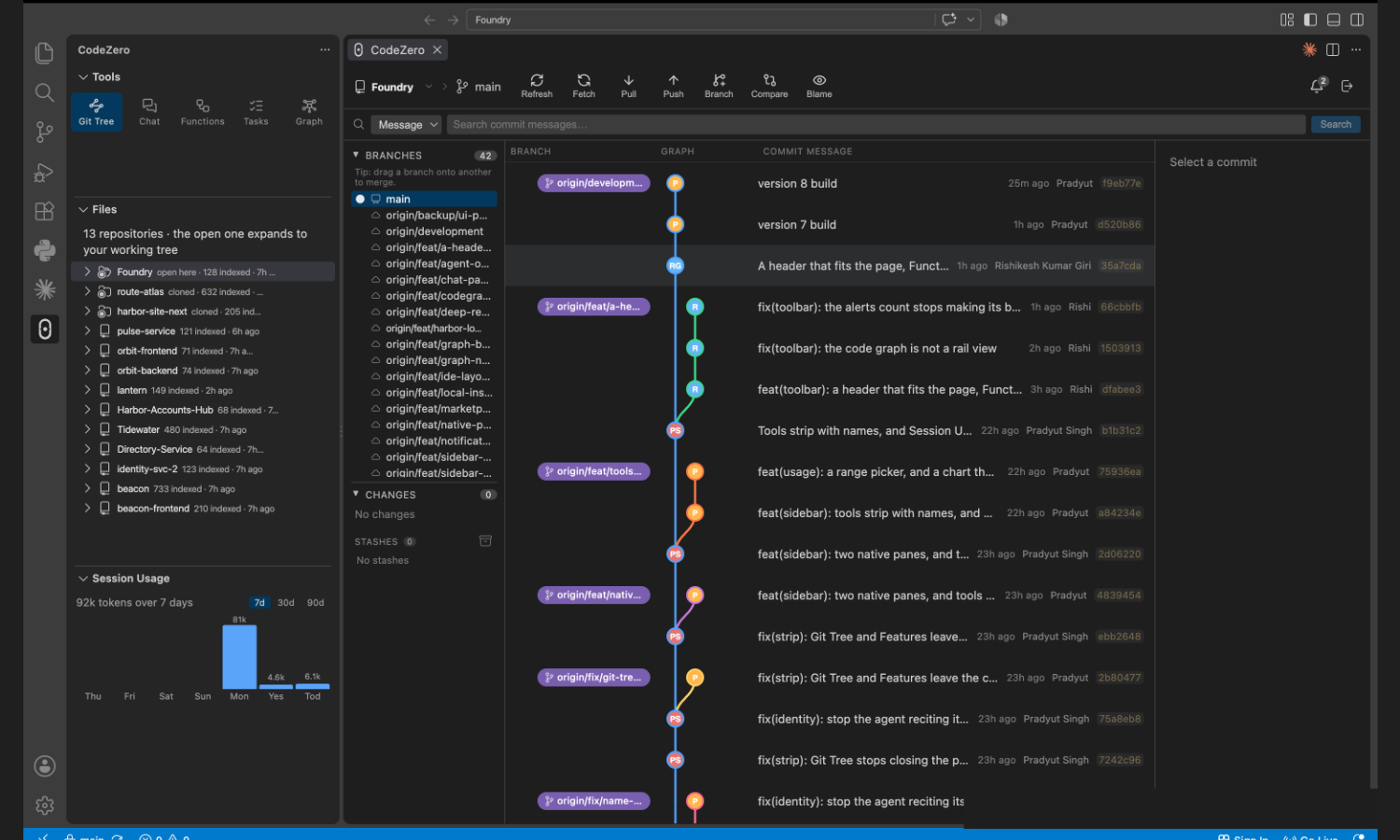Screen dimensions: 1400x840
Task: Open the CodeZero panel more actions menu
Action: (x=325, y=49)
